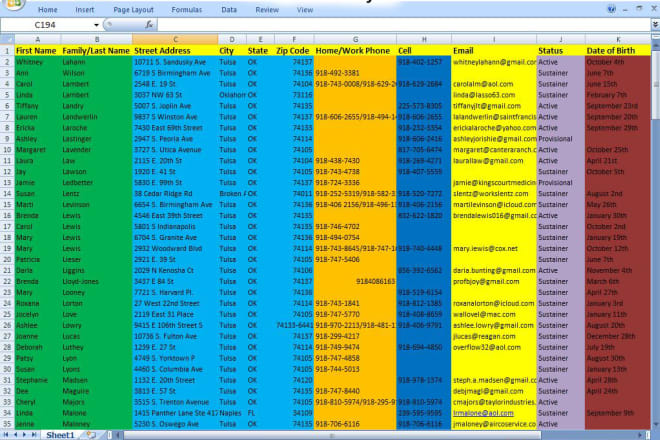Select column C header
Screen dimensions: 660x440
pos(175,39)
